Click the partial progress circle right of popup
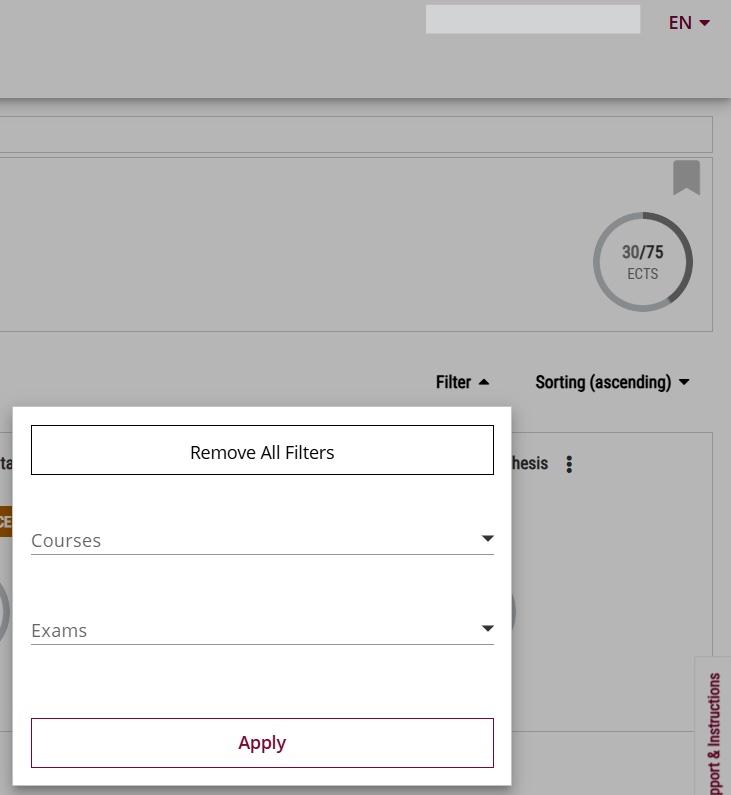The height and width of the screenshot is (795, 731). click(x=514, y=612)
